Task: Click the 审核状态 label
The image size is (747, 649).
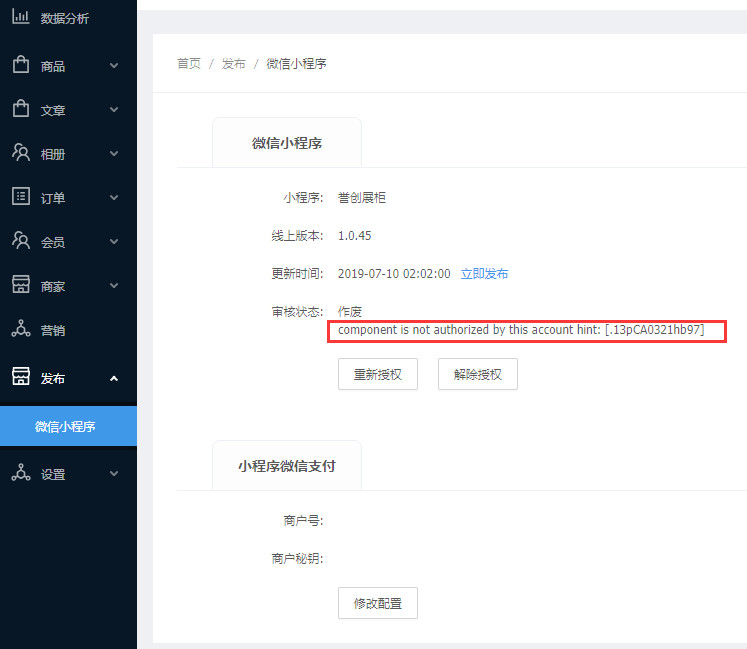Action: click(x=297, y=312)
